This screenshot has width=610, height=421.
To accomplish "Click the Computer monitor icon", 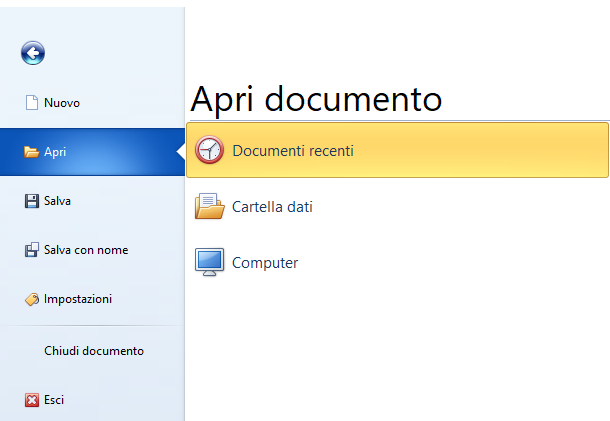I will 210,263.
